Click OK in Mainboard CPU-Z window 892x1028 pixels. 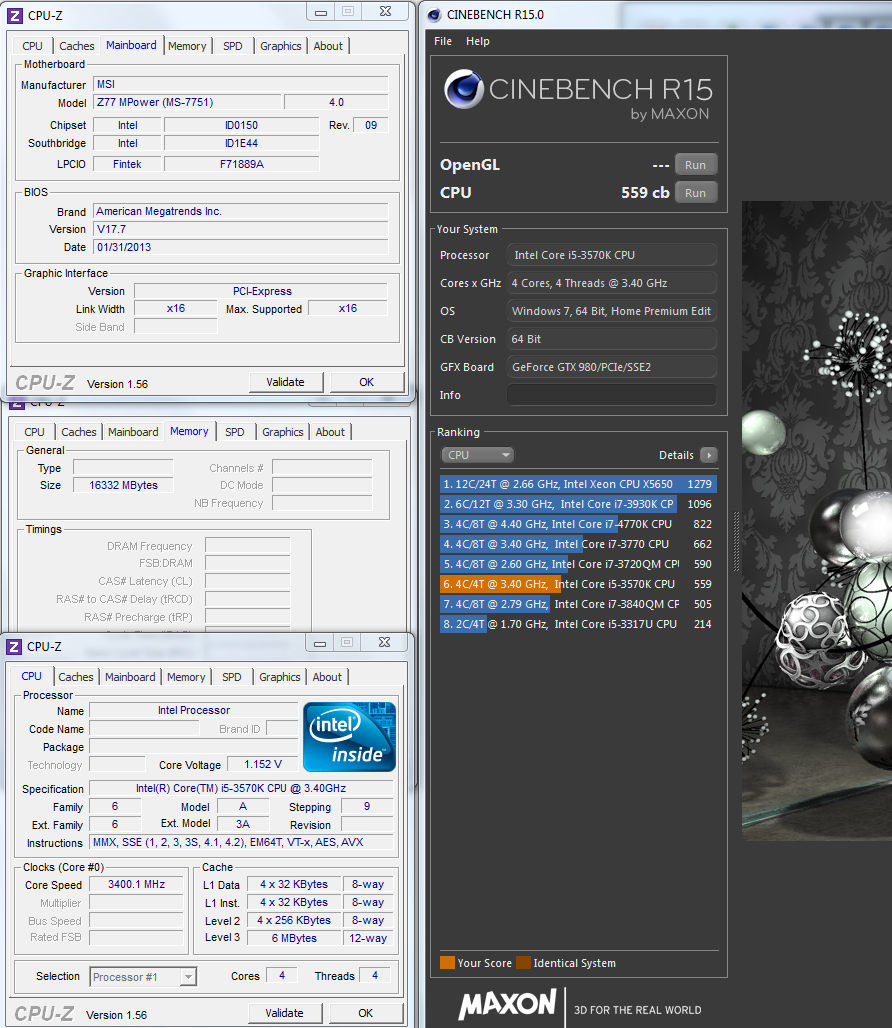366,382
